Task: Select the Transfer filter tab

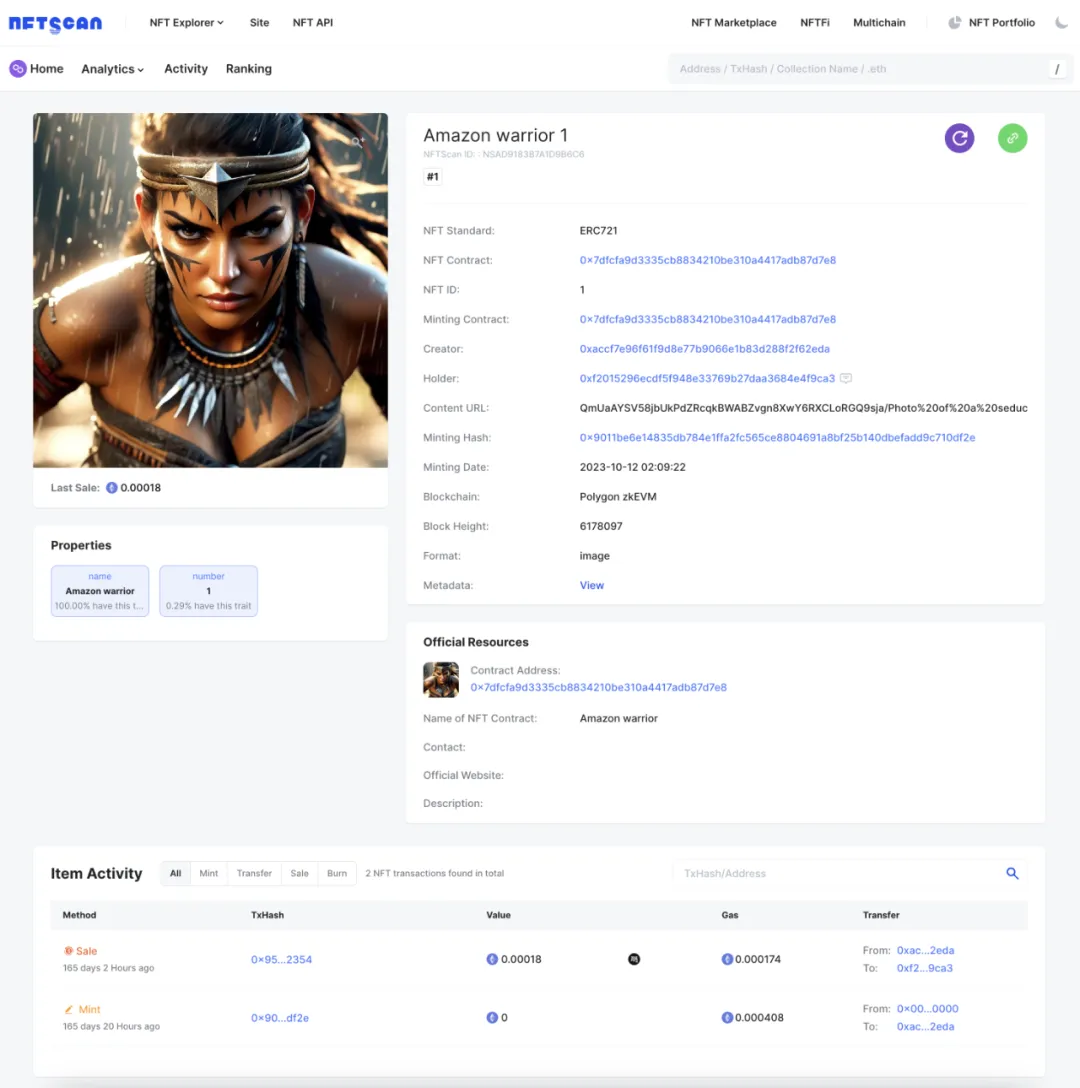Action: click(254, 873)
